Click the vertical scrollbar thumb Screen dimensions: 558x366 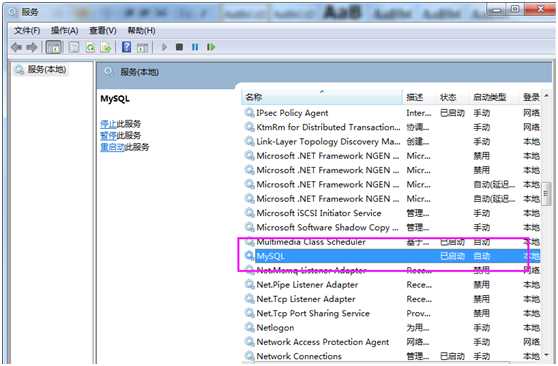(546, 195)
